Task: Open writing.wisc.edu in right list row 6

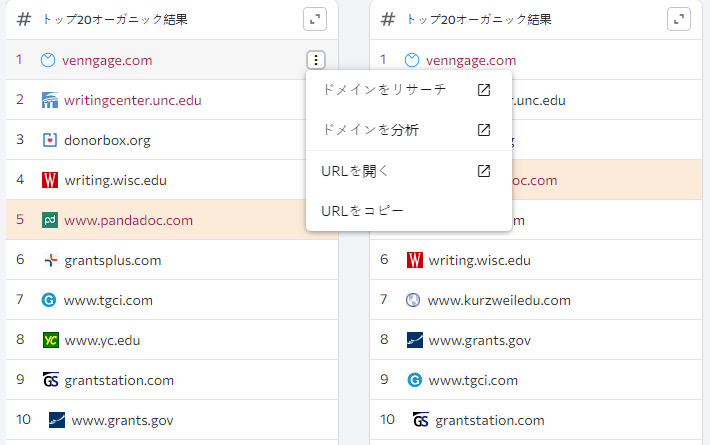Action: (480, 260)
